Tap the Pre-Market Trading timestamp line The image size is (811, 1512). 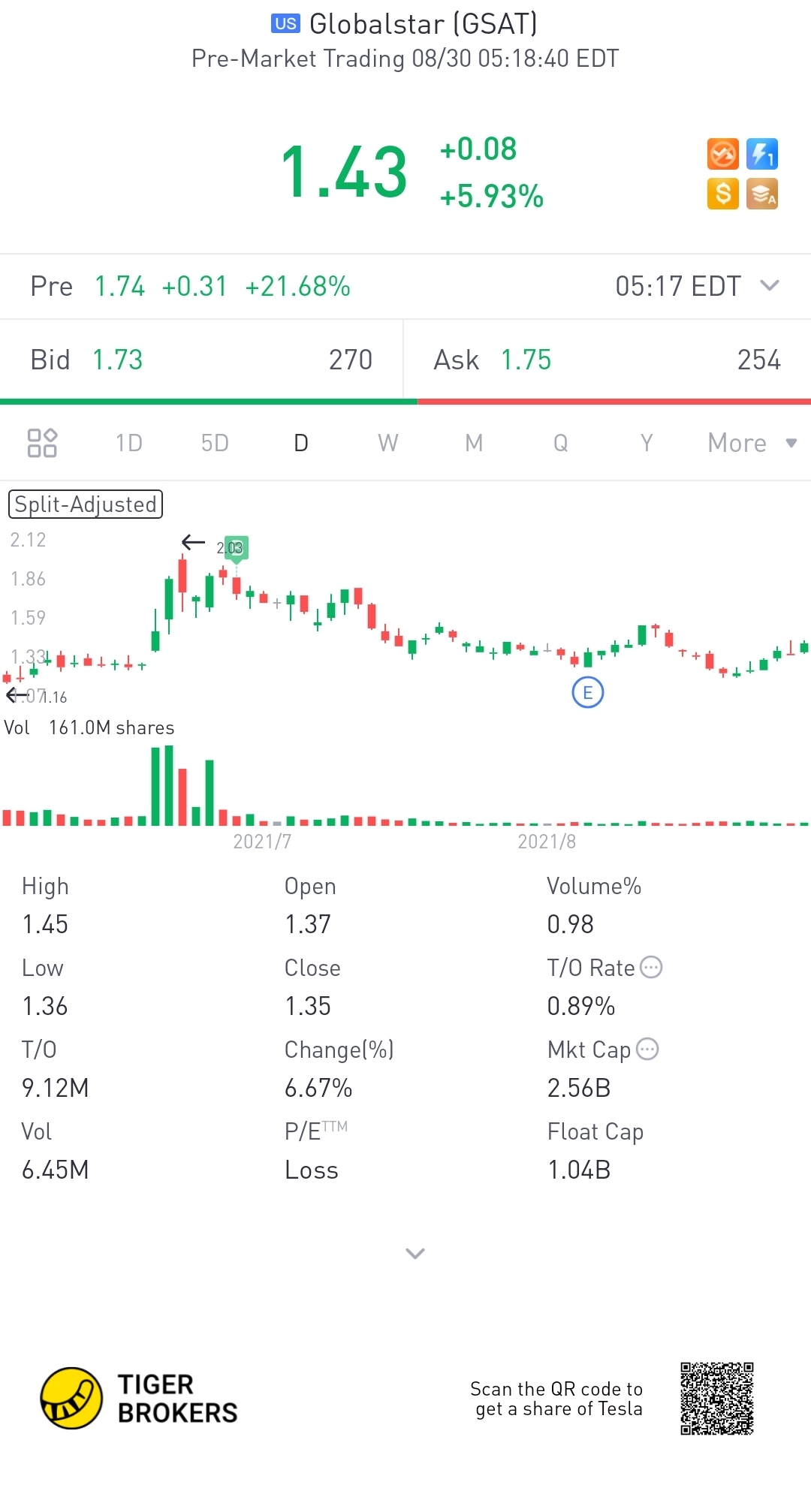(405, 59)
